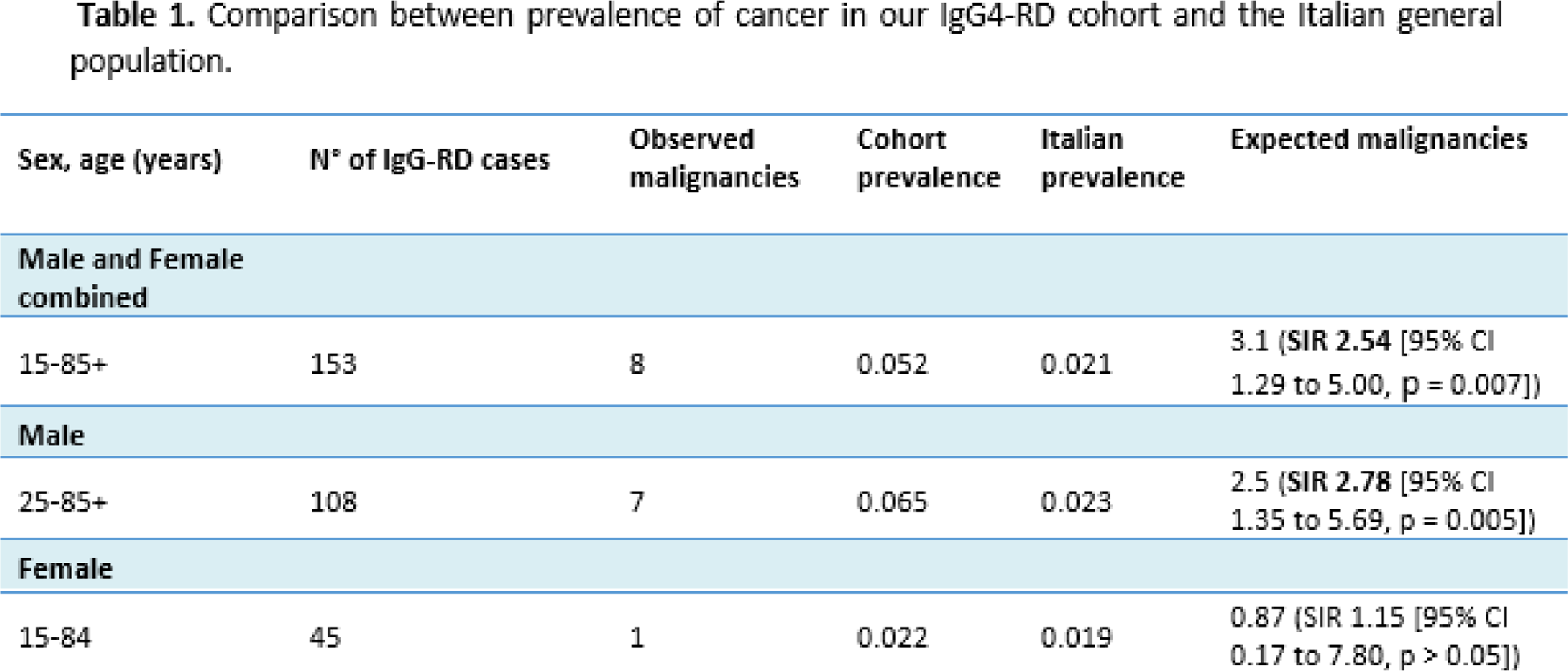The height and width of the screenshot is (671, 1568).
Task: Click the "Expected malignancies" column header
Action: pos(1378,140)
